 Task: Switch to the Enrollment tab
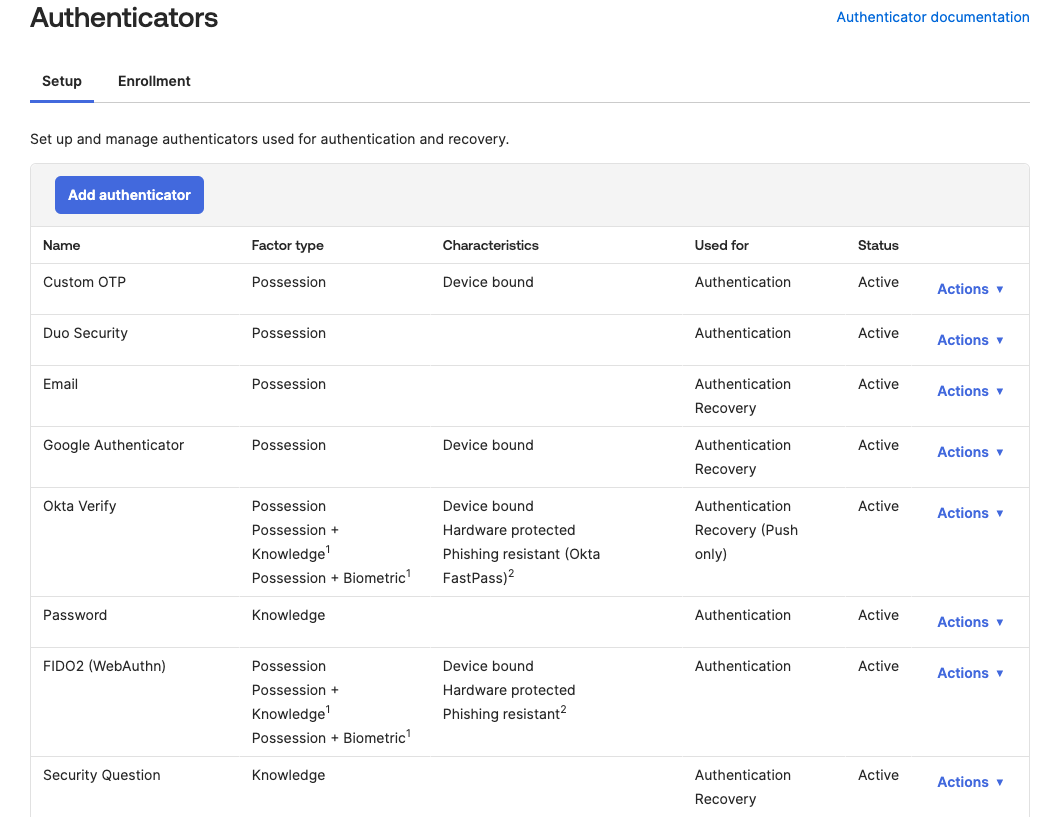(x=153, y=81)
